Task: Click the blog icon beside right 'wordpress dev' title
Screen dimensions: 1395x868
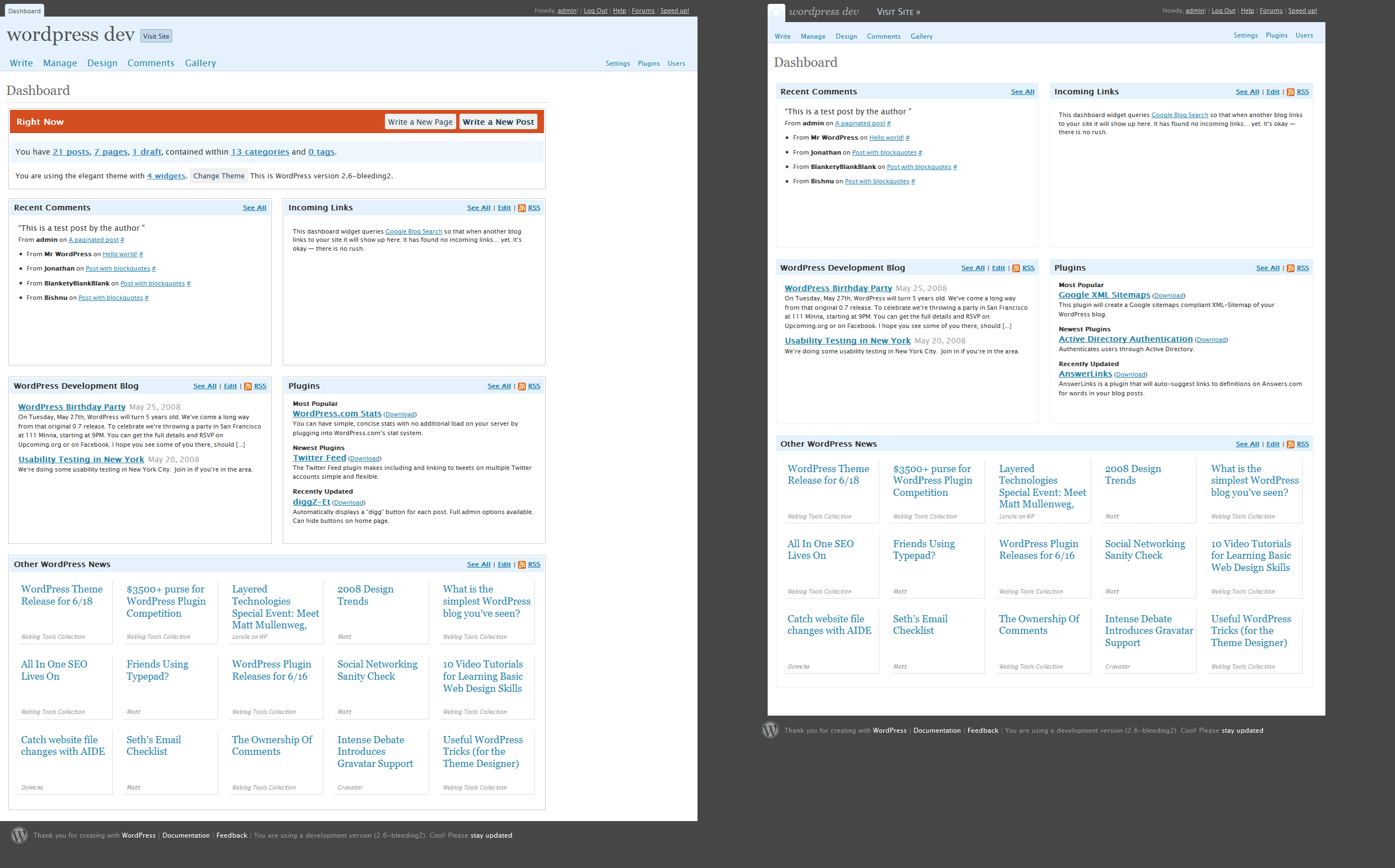Action: (x=776, y=12)
